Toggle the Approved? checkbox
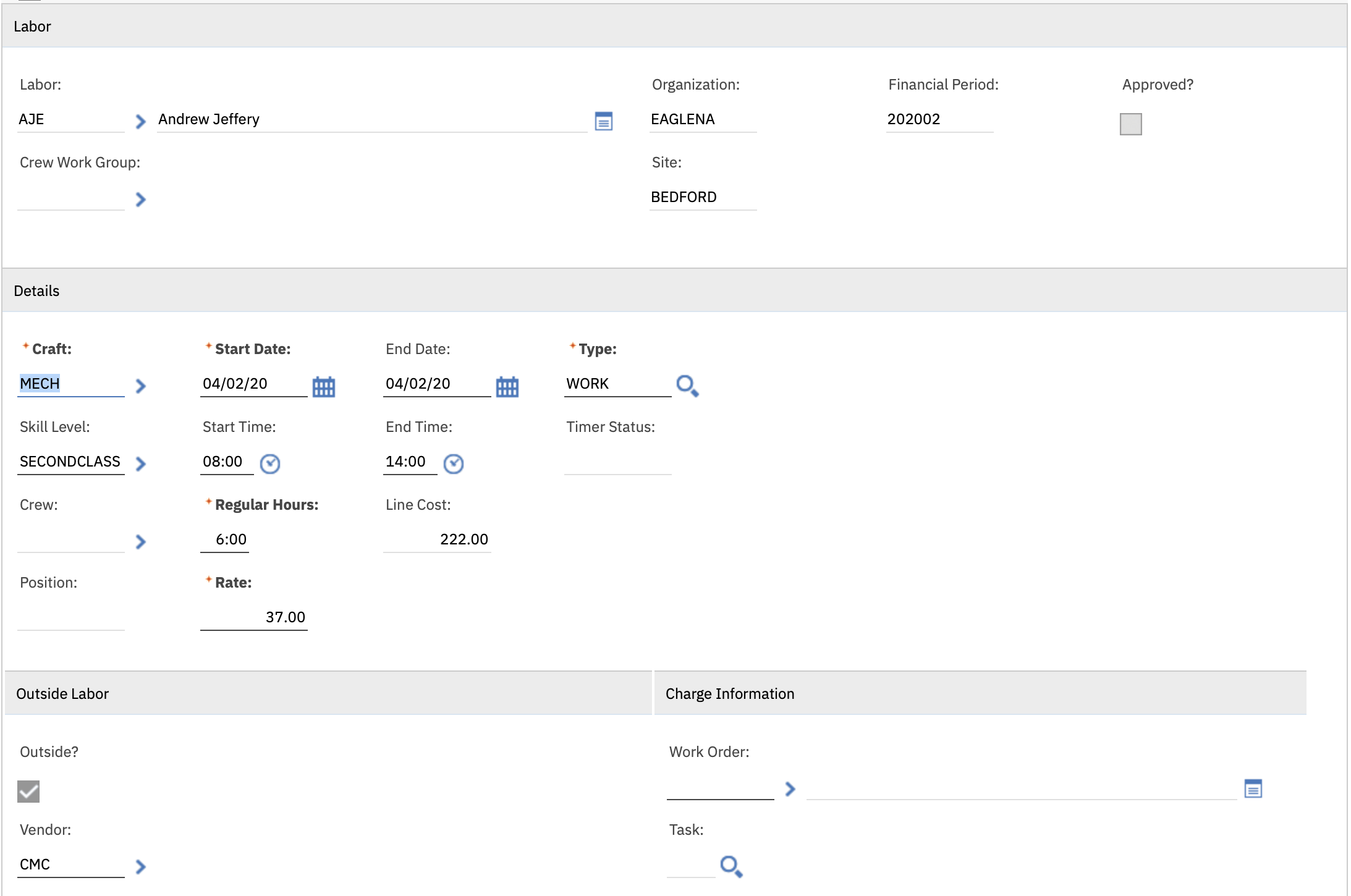 (1130, 124)
